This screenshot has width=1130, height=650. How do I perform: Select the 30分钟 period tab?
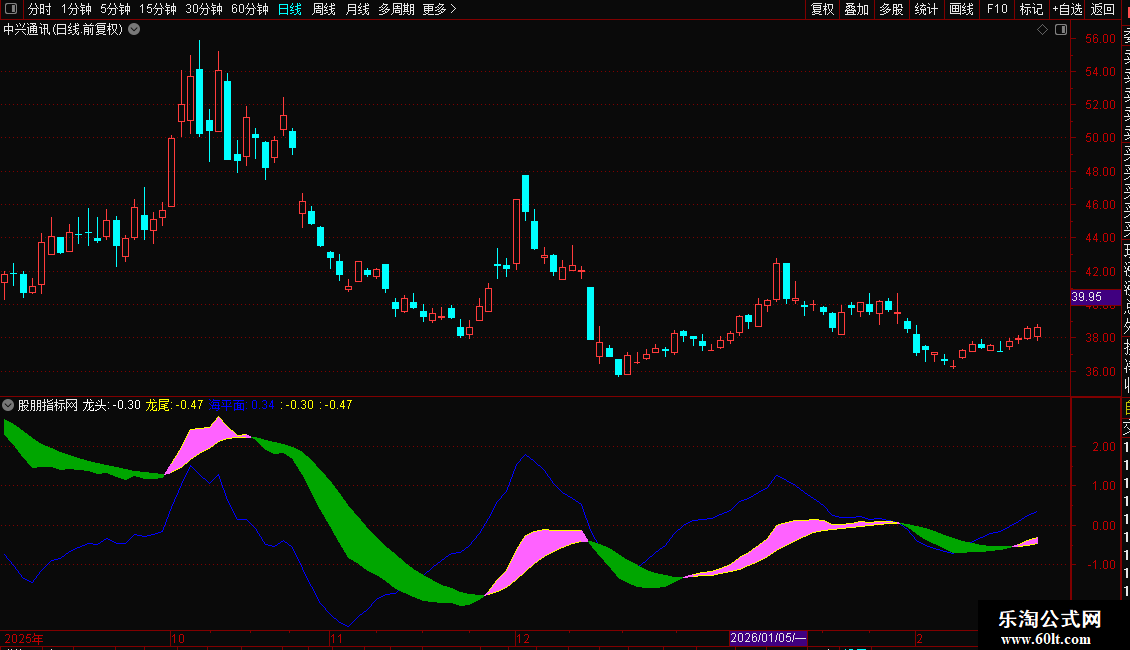(x=204, y=9)
